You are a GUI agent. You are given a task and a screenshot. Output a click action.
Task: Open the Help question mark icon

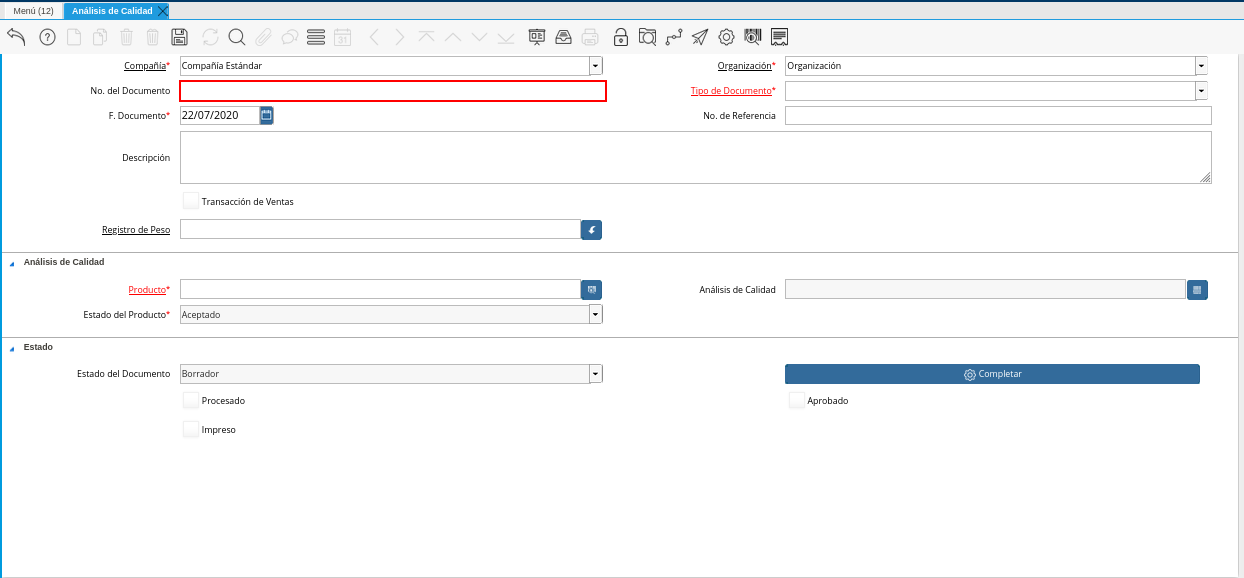47,37
